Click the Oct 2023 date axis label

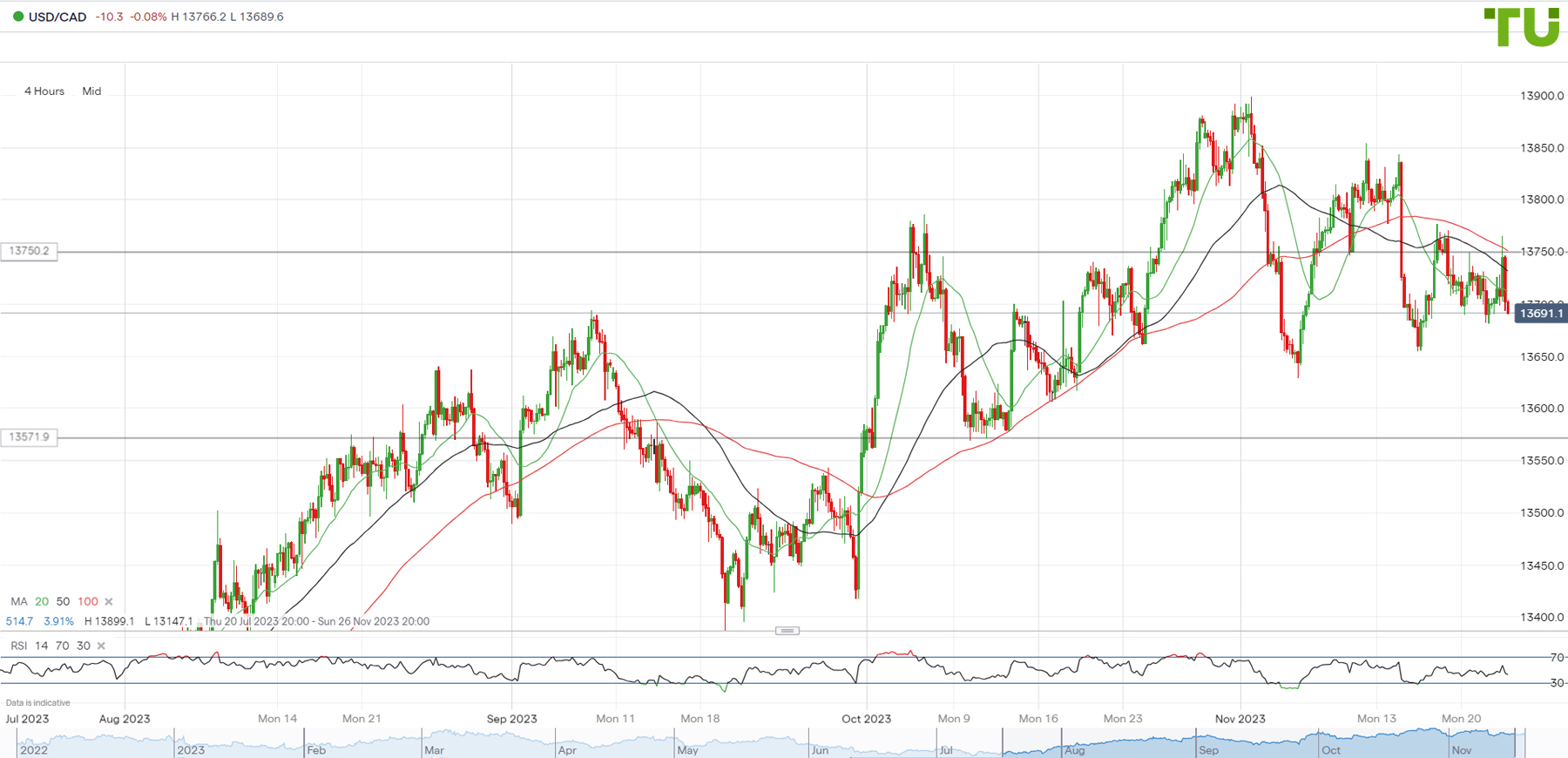(866, 719)
